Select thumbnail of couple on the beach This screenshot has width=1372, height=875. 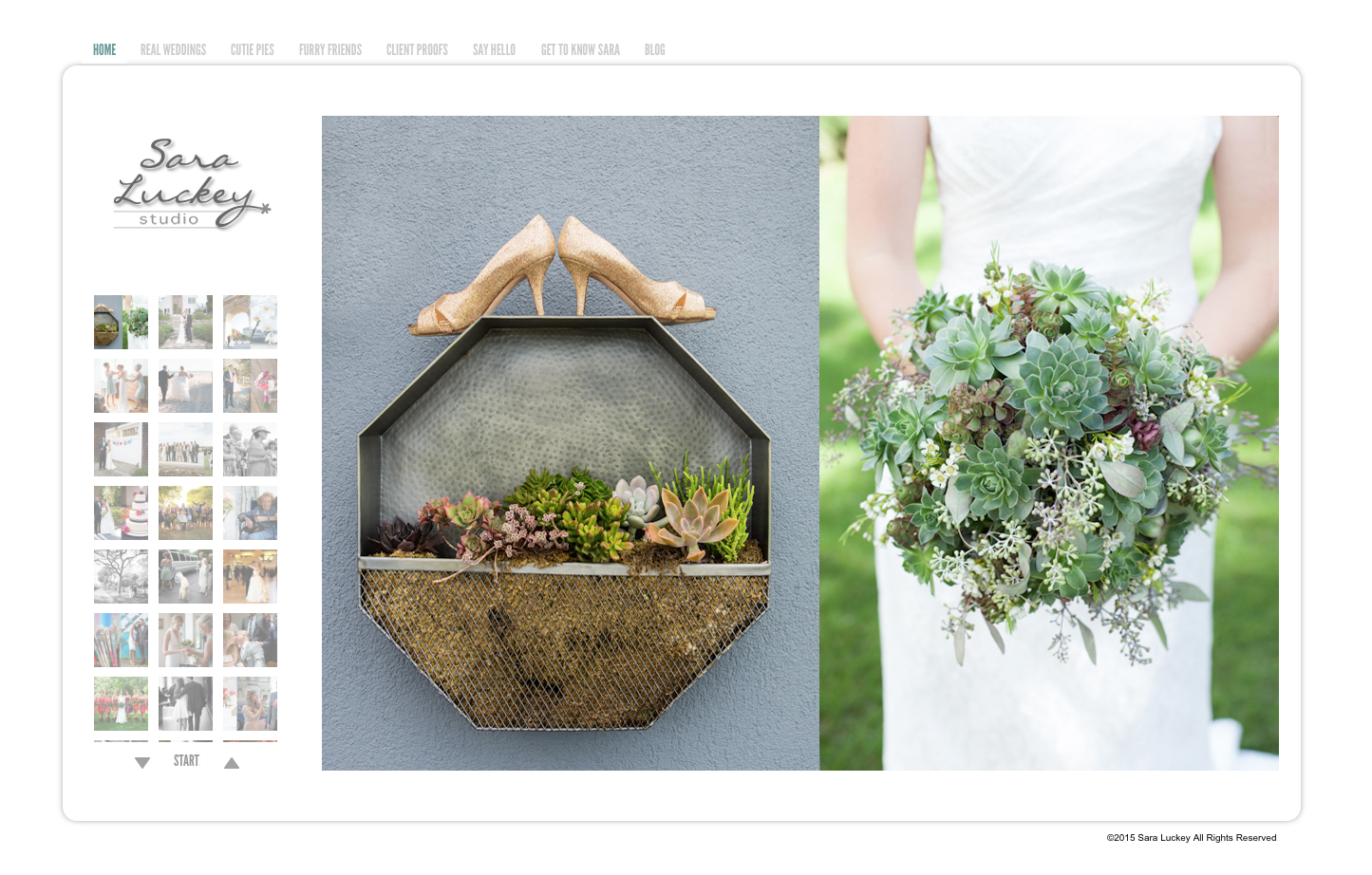[x=185, y=385]
